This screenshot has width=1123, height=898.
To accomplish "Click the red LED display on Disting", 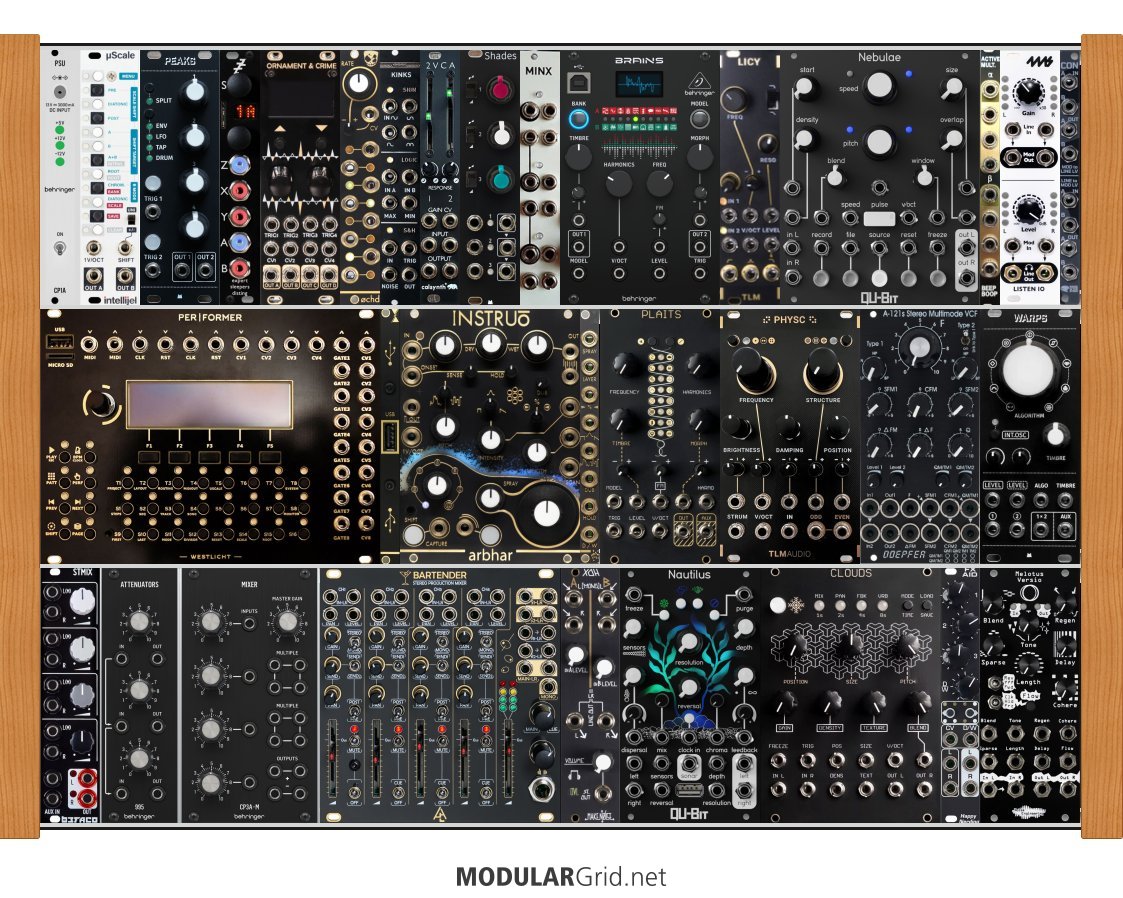I will pyautogui.click(x=246, y=112).
